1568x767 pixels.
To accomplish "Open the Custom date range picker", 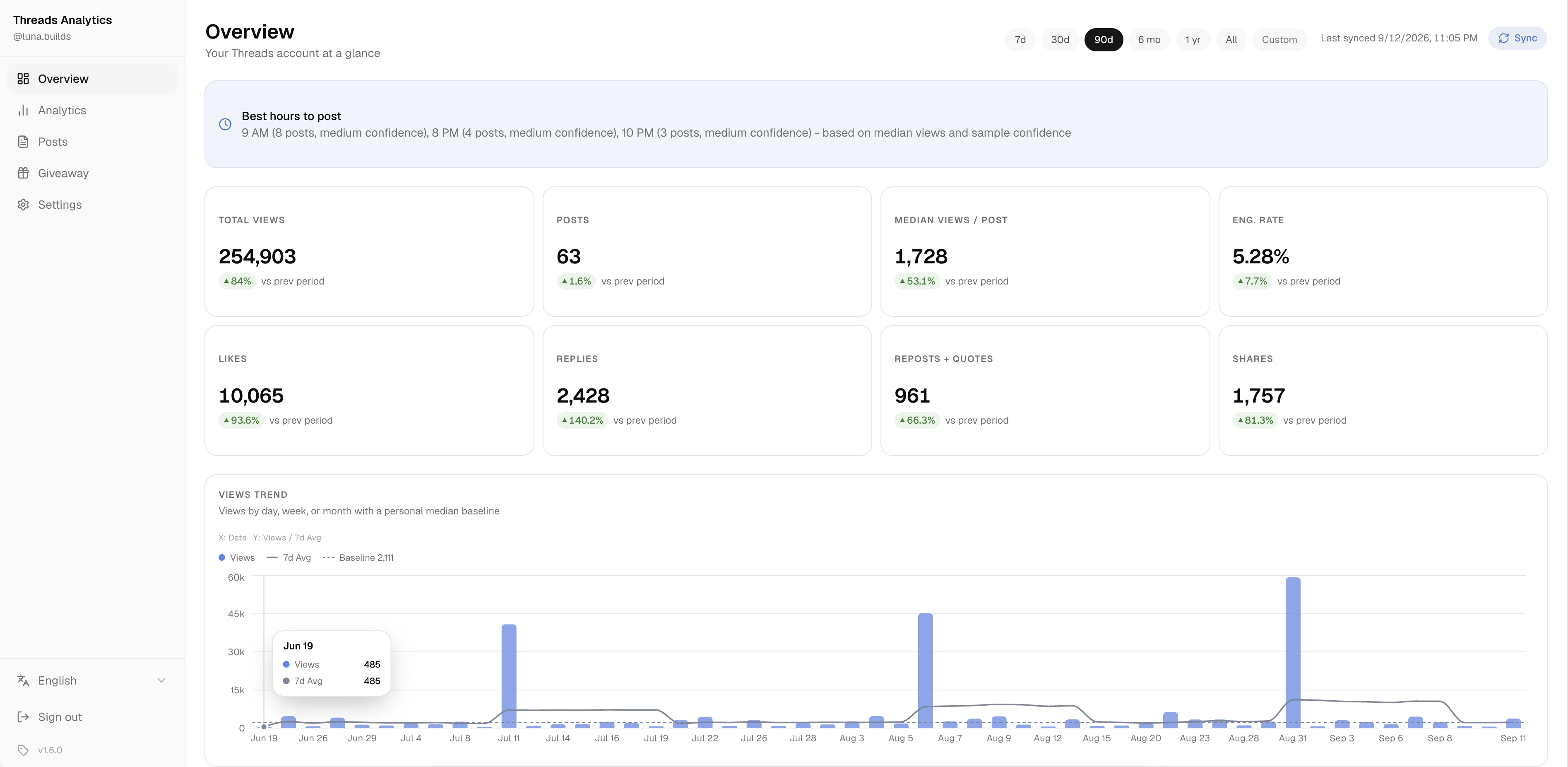I will [x=1279, y=40].
